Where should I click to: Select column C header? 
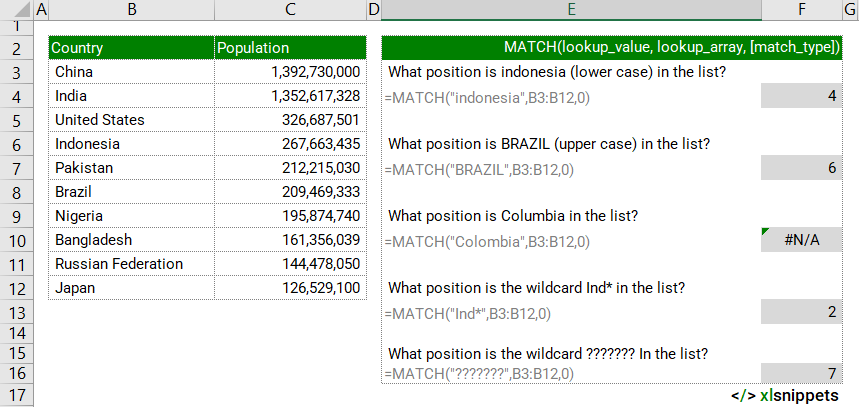[290, 10]
